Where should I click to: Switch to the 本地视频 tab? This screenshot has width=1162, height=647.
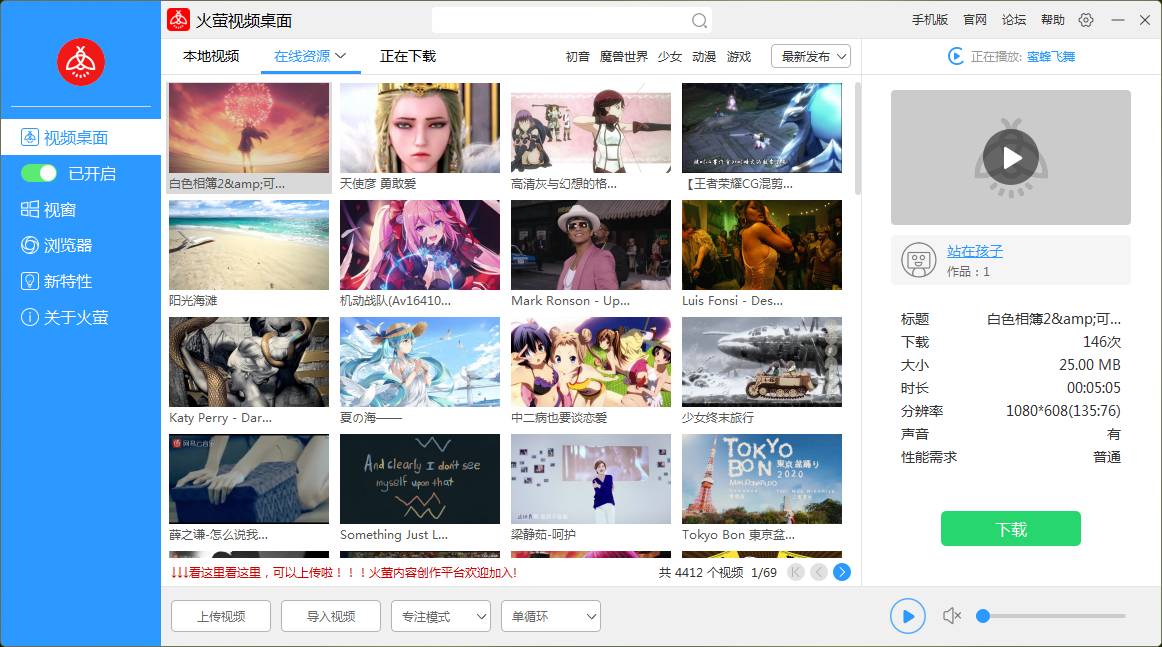tap(211, 56)
